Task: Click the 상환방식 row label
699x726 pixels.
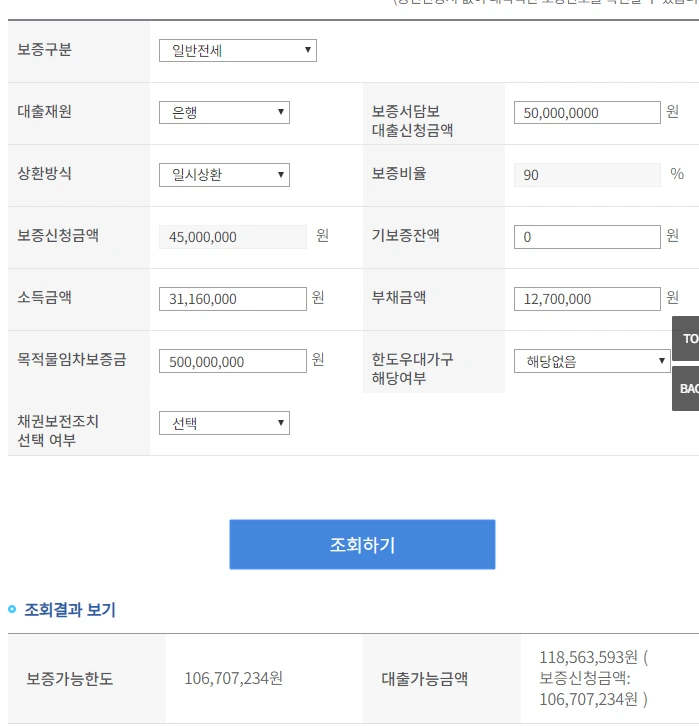Action: tap(44, 174)
